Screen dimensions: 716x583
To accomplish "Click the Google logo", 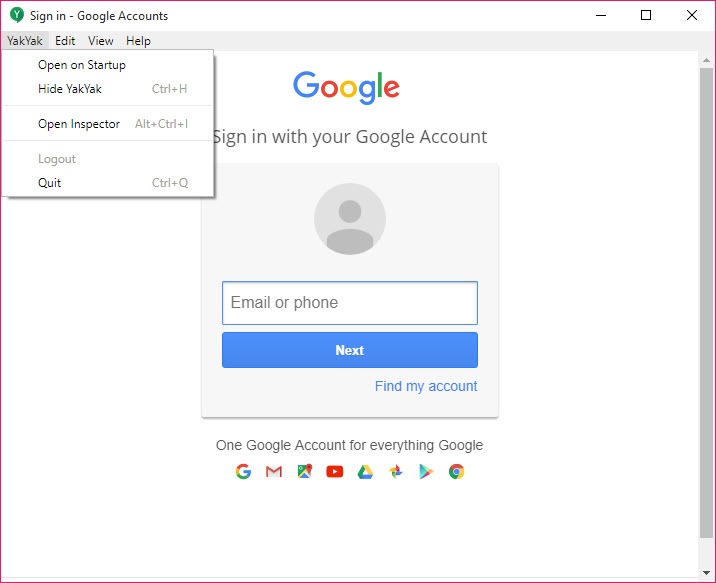I will pos(346,87).
